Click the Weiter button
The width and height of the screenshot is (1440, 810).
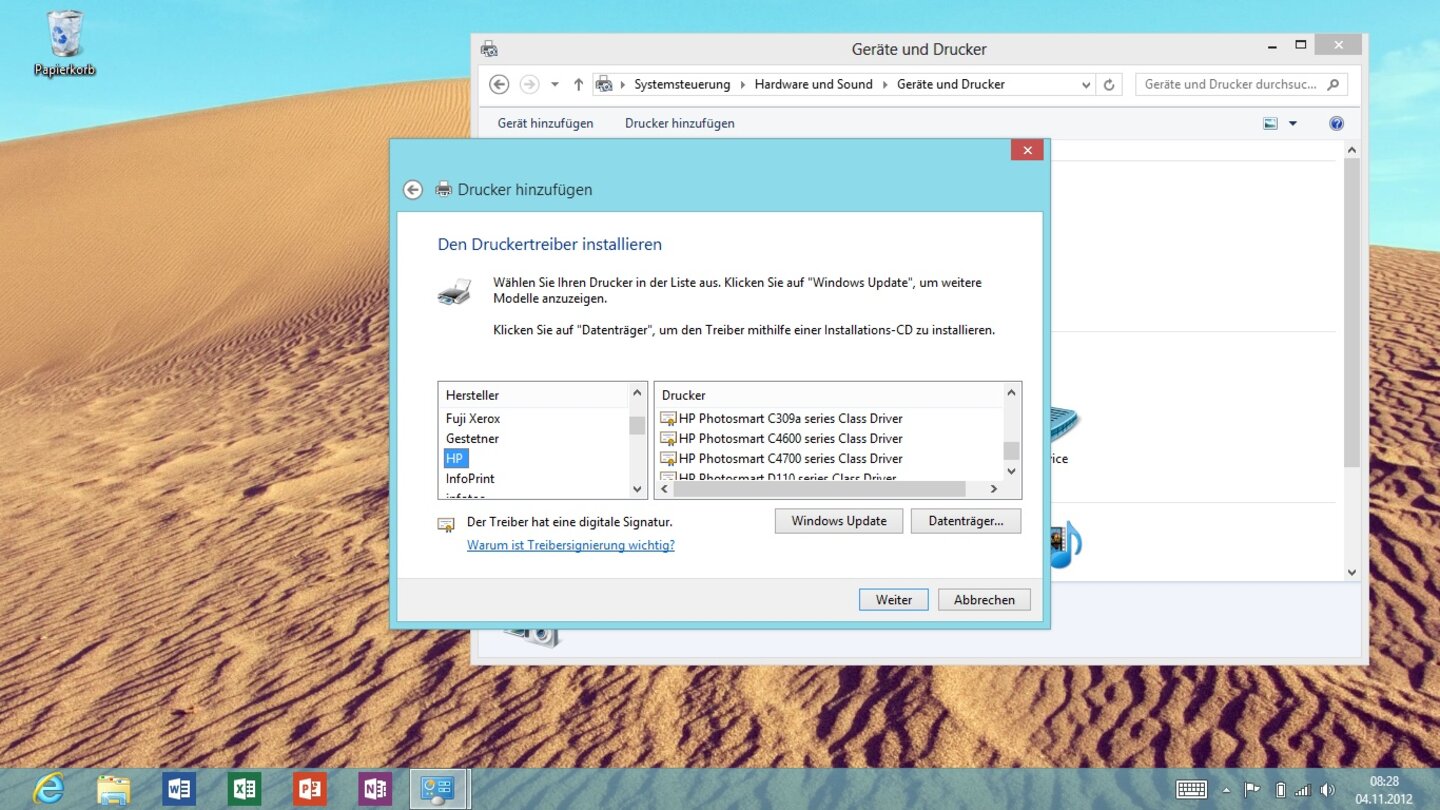tap(894, 600)
